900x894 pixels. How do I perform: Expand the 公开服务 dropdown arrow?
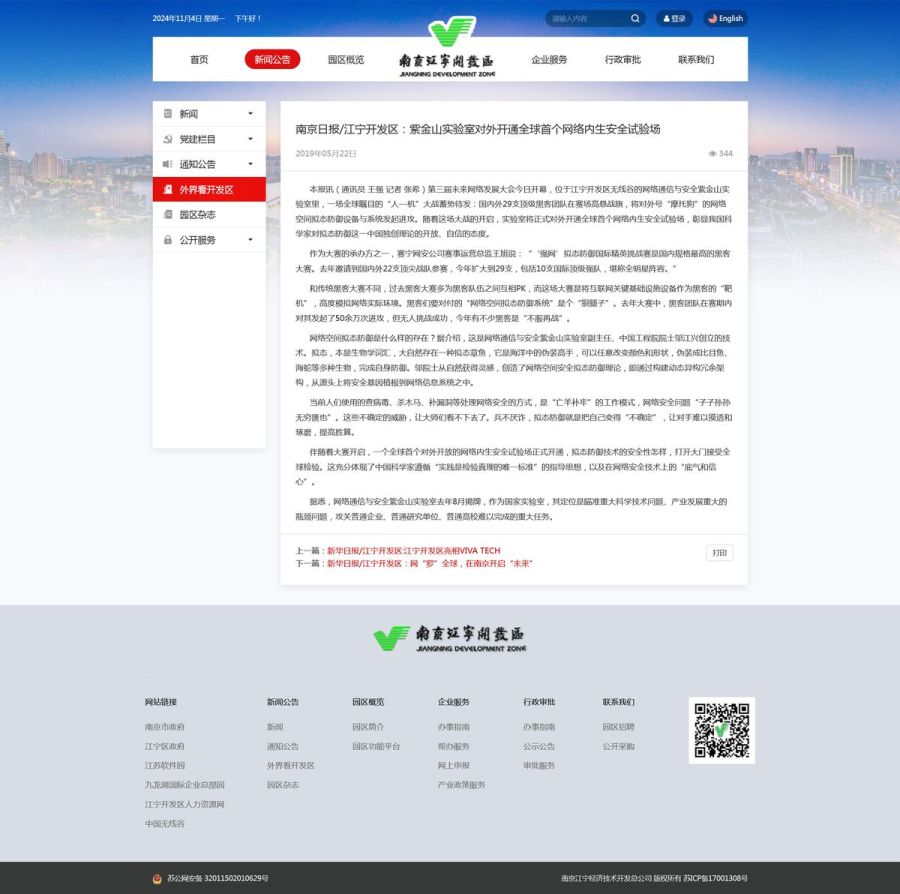250,240
